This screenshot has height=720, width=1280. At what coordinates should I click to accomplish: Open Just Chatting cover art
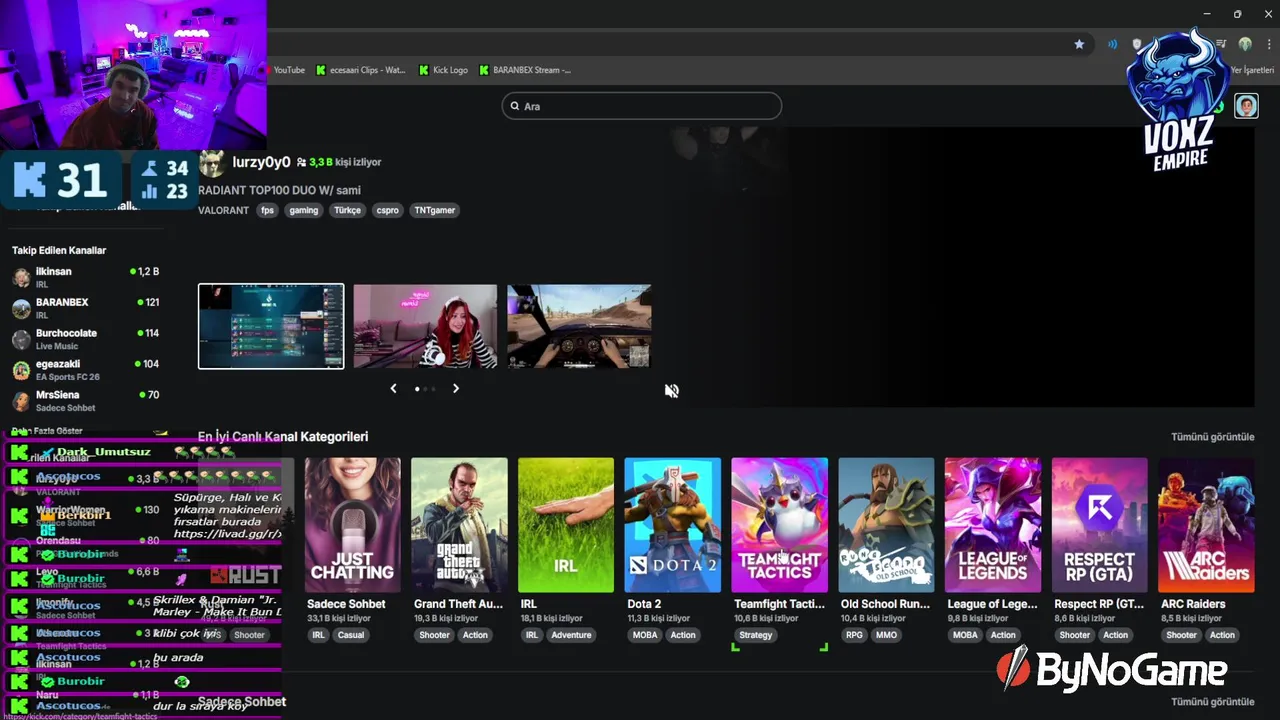coord(352,525)
